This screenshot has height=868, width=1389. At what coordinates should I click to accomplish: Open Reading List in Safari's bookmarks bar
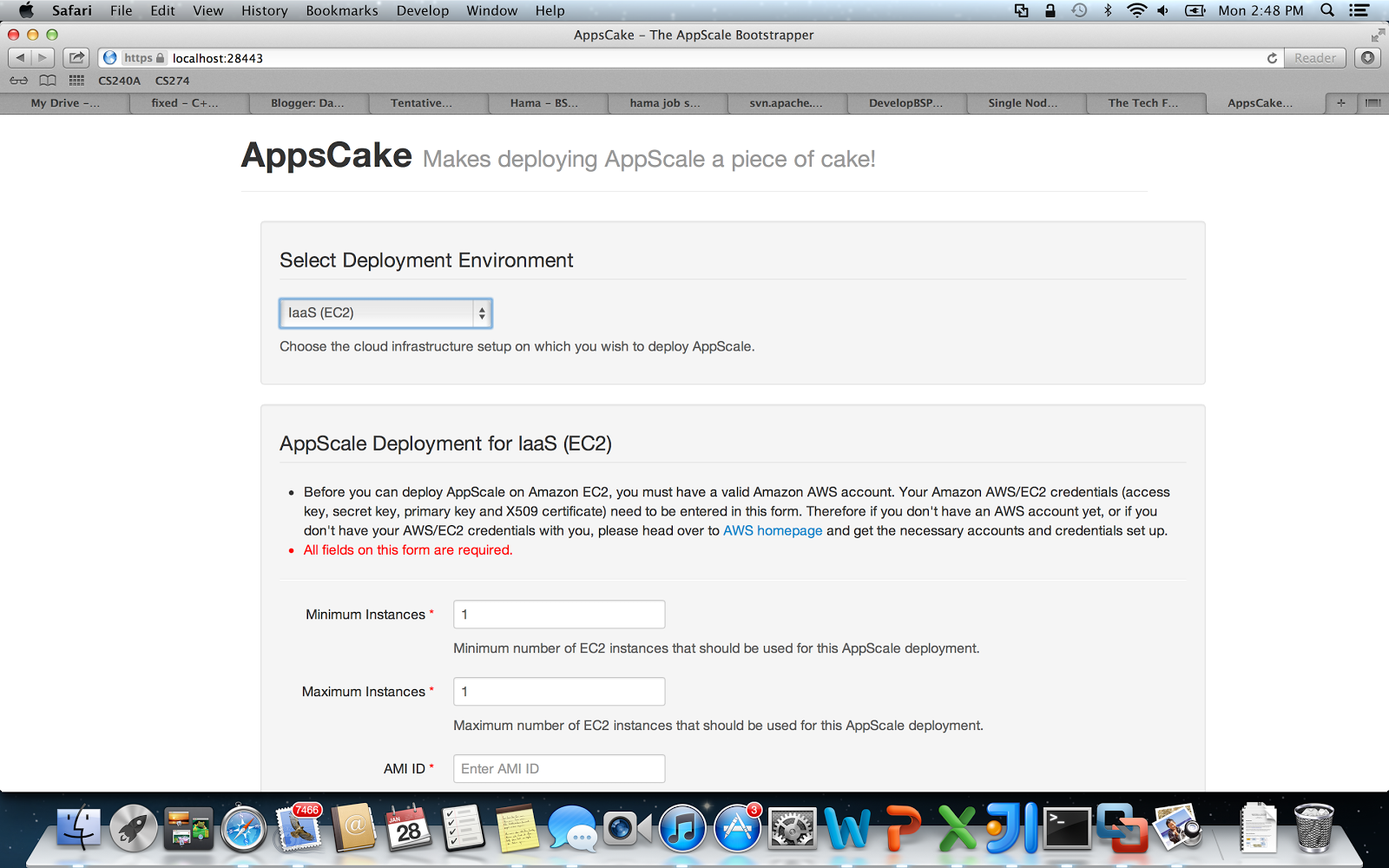(18, 80)
